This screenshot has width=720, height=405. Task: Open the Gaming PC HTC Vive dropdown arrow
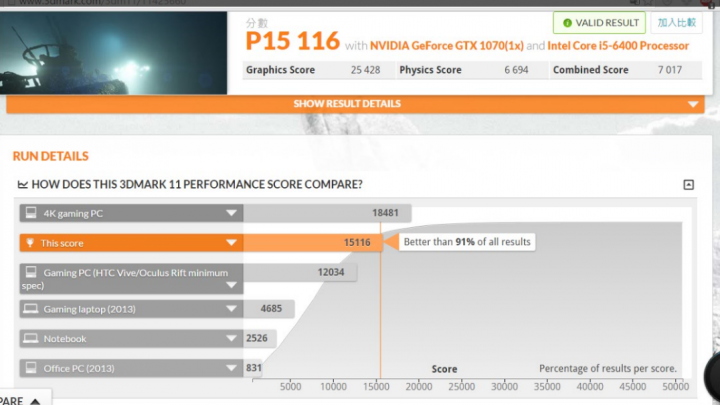click(x=231, y=285)
